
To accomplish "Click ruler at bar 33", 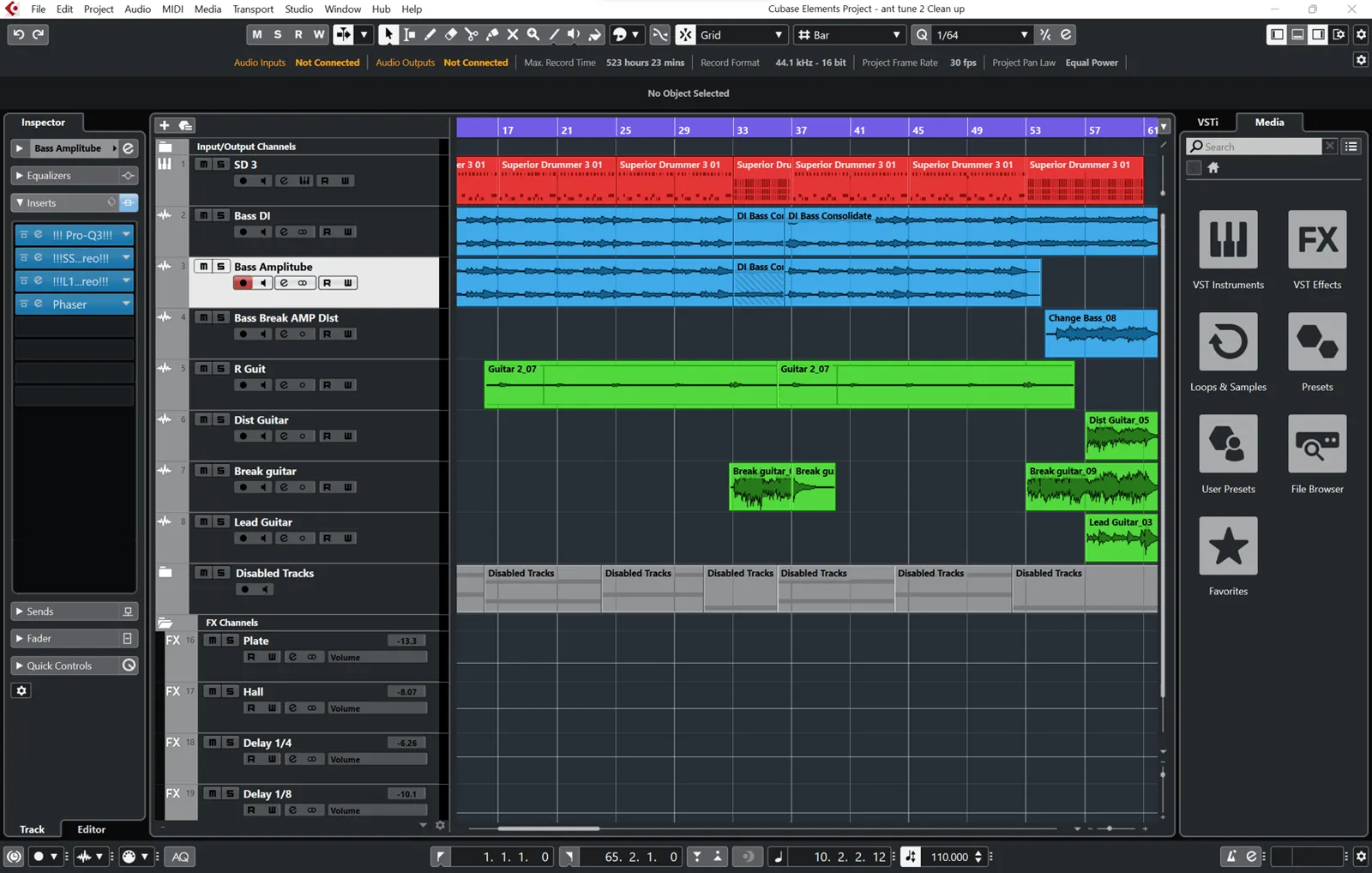I will pyautogui.click(x=743, y=130).
